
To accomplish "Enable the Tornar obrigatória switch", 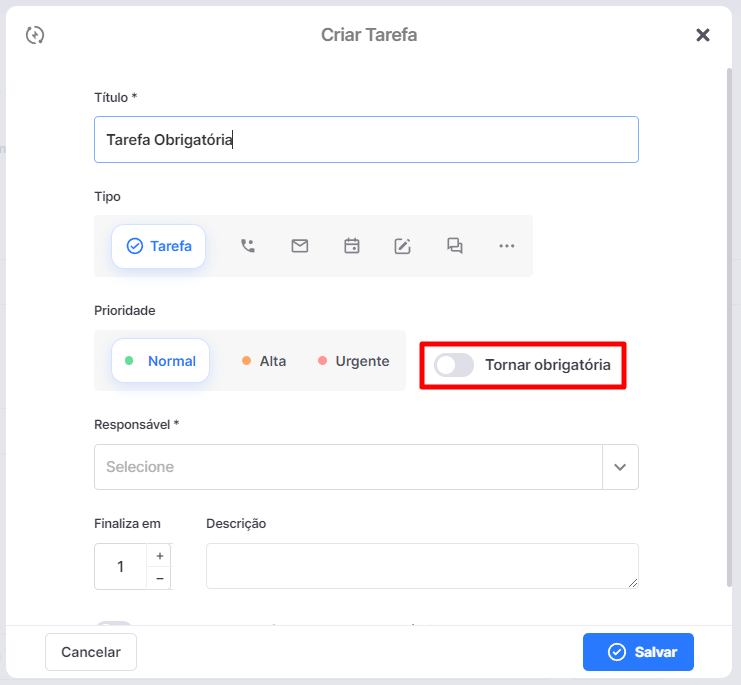I will tap(454, 365).
